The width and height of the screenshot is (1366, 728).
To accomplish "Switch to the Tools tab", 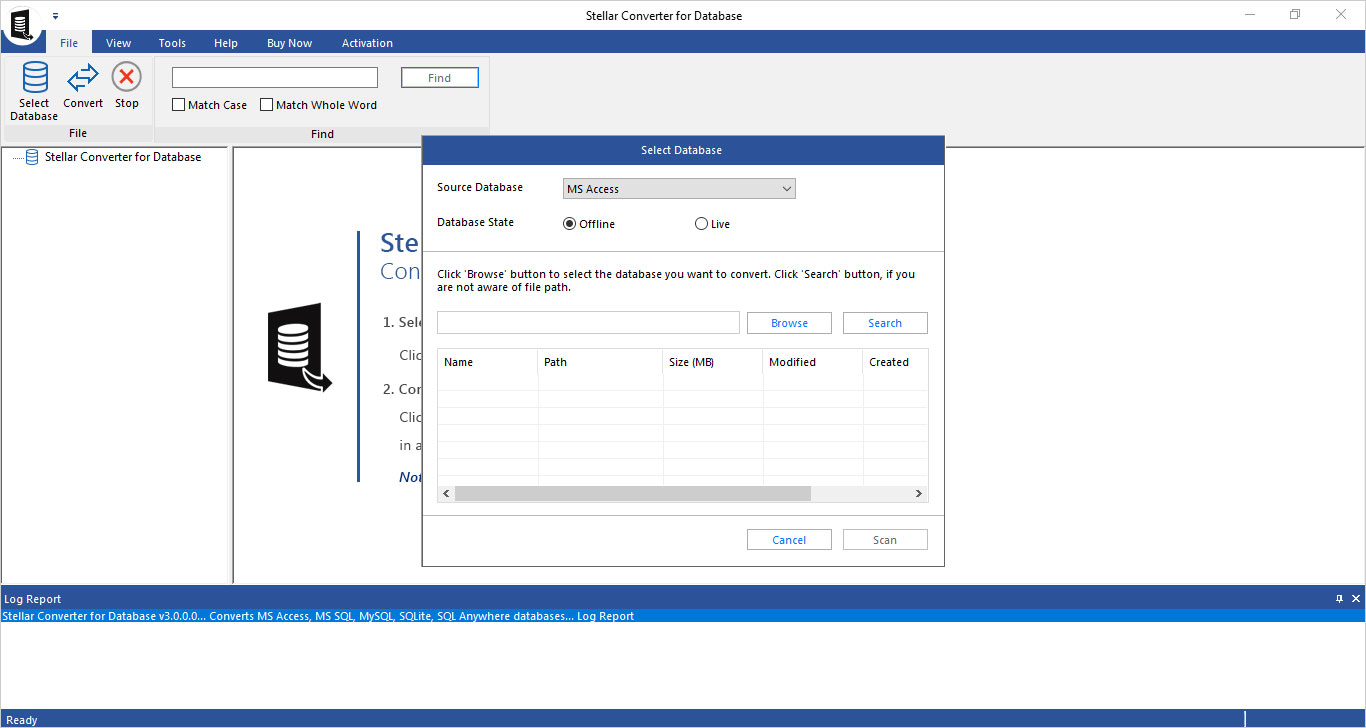I will (x=171, y=43).
